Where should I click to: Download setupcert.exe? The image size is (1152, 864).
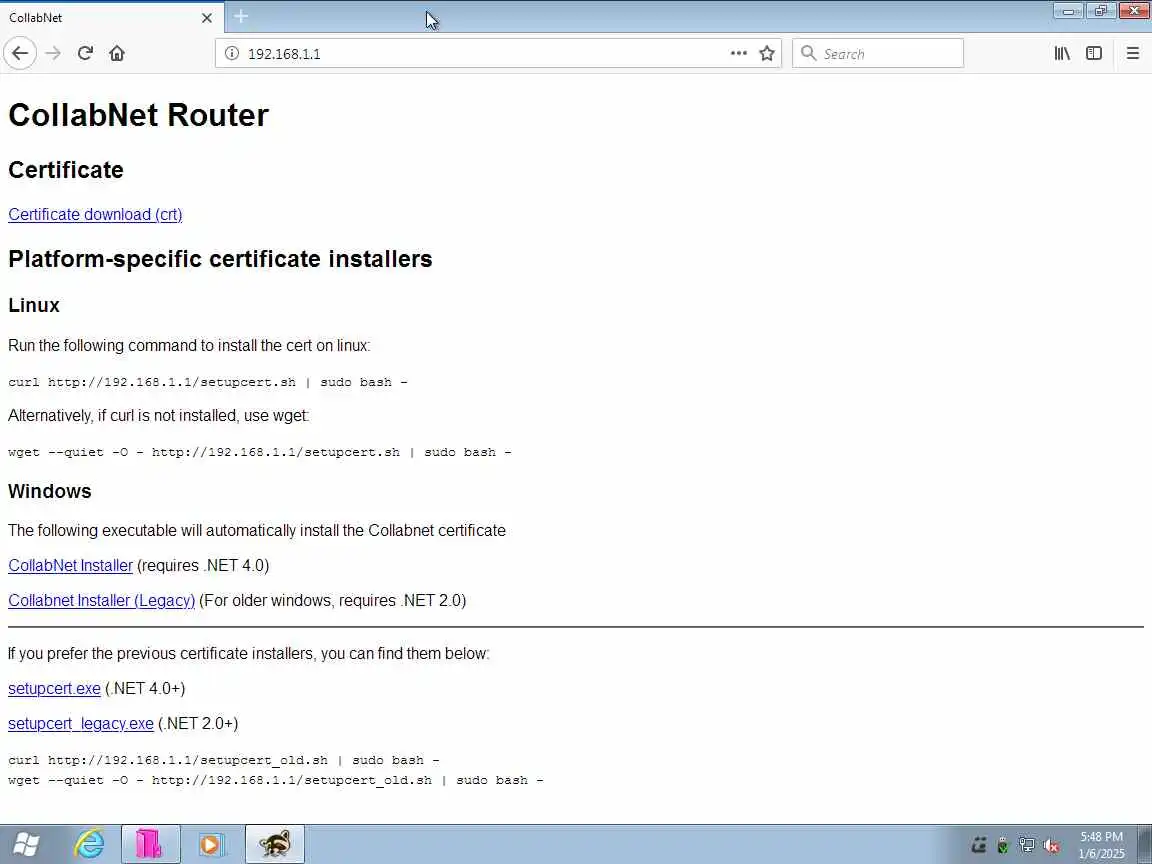point(54,688)
